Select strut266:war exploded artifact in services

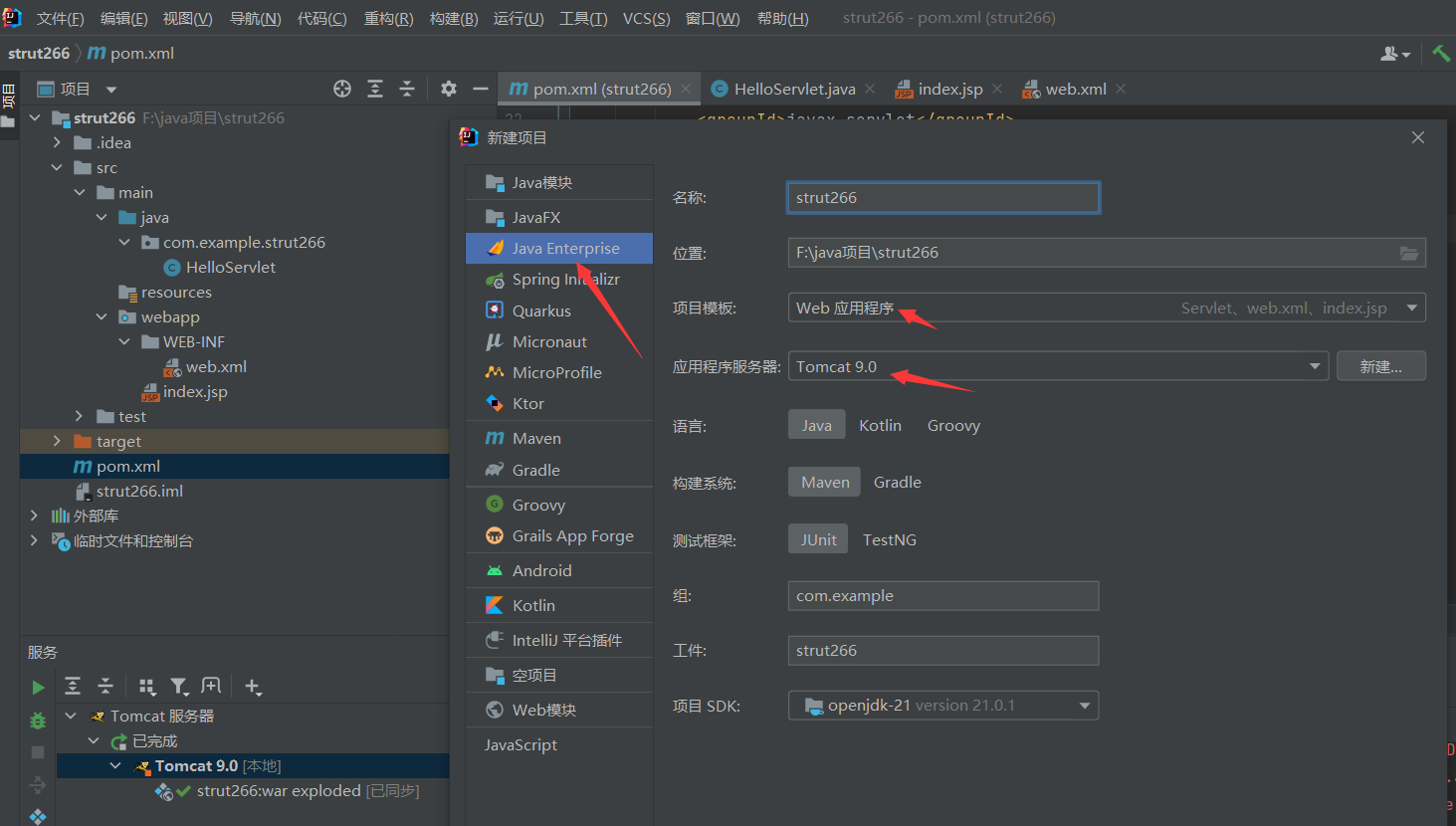pyautogui.click(x=279, y=790)
